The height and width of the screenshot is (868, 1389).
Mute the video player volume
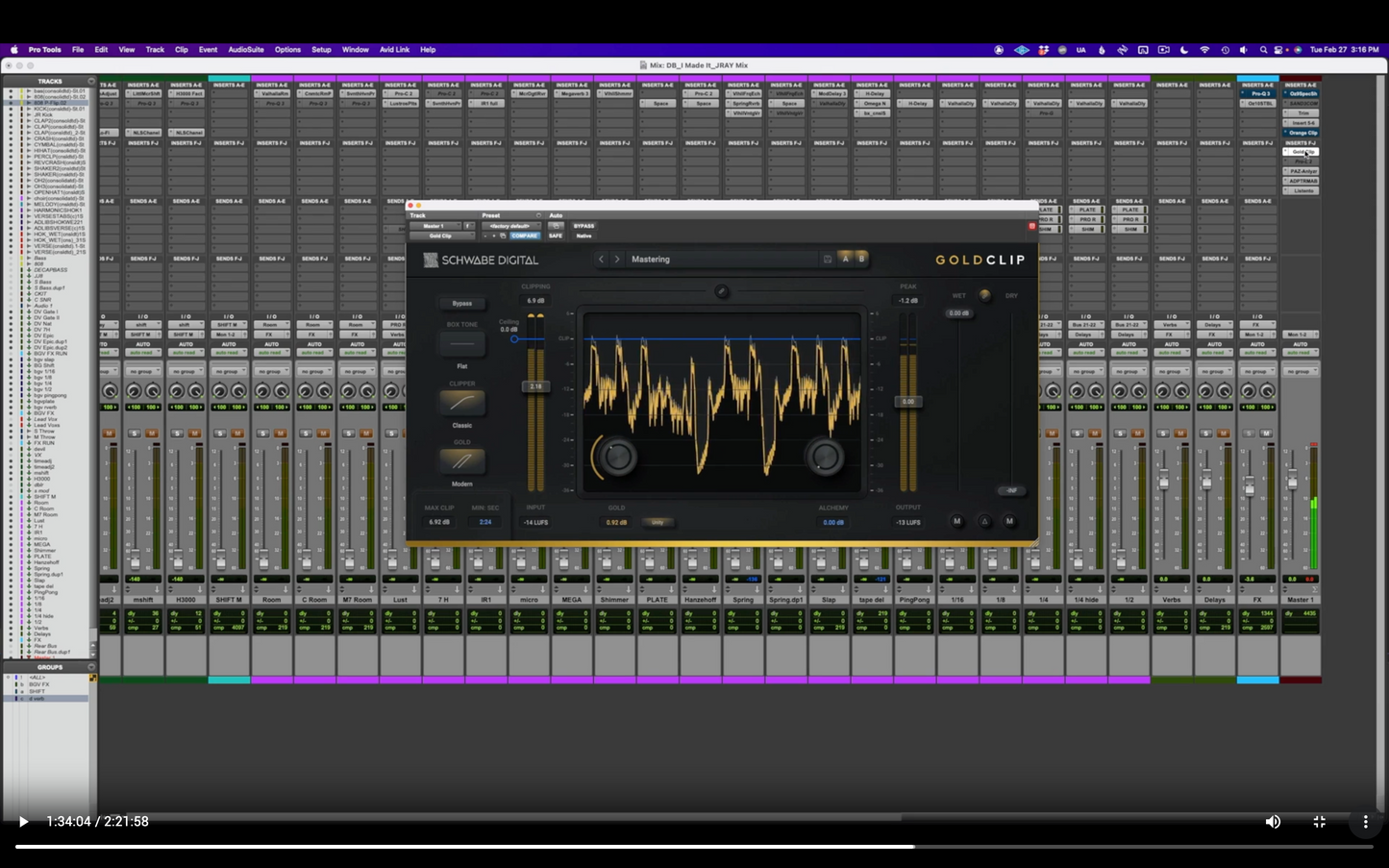1273,822
